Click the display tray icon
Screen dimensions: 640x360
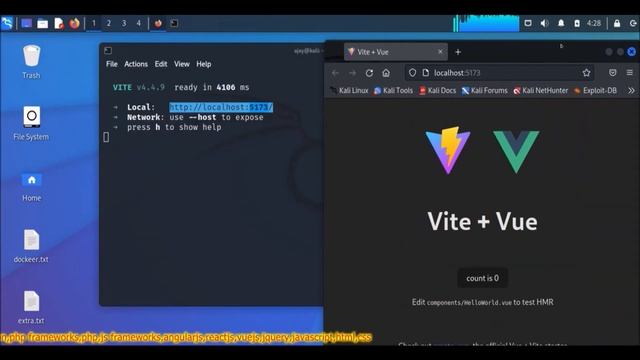click(528, 23)
